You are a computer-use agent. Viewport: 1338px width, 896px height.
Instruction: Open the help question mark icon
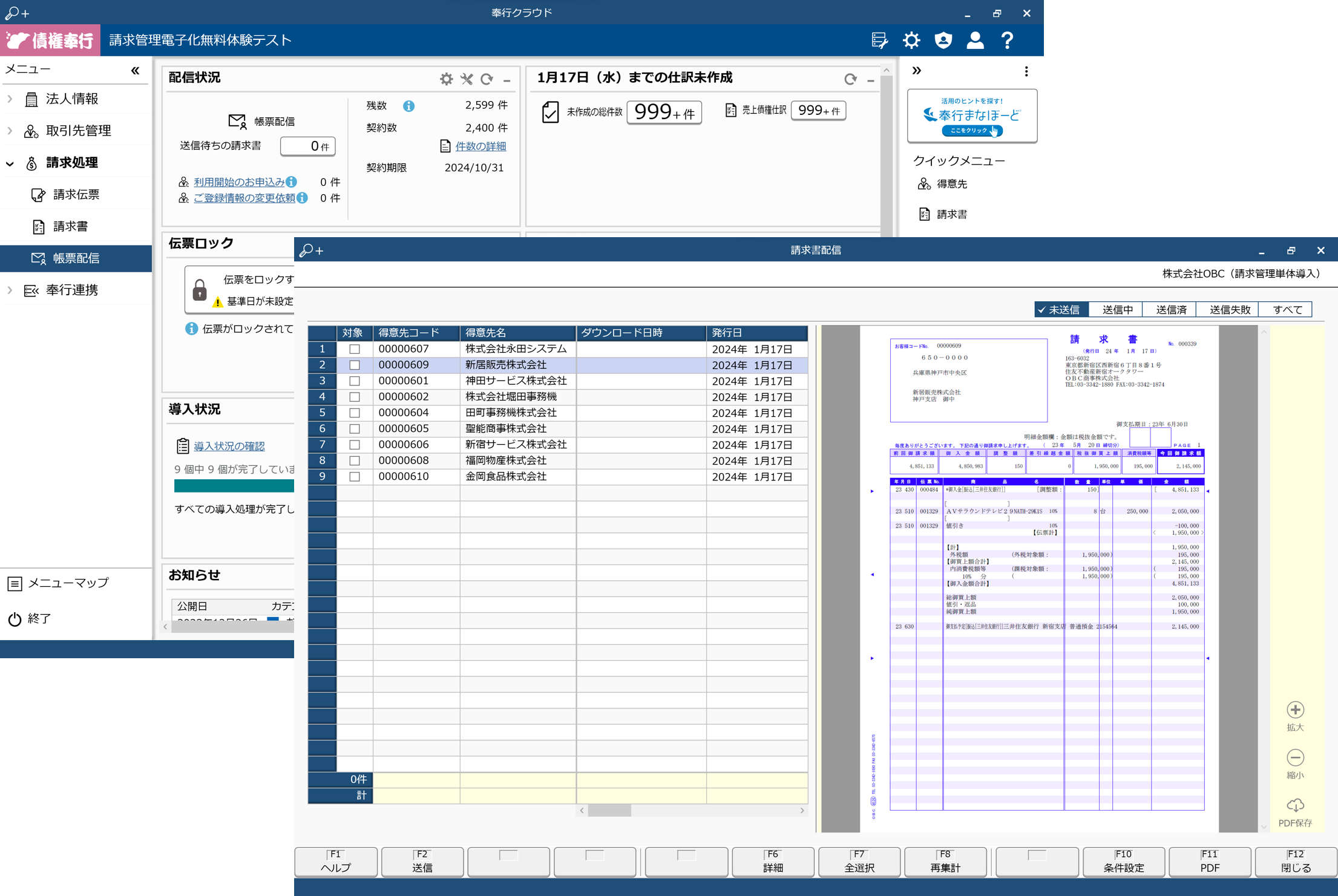pos(1007,41)
